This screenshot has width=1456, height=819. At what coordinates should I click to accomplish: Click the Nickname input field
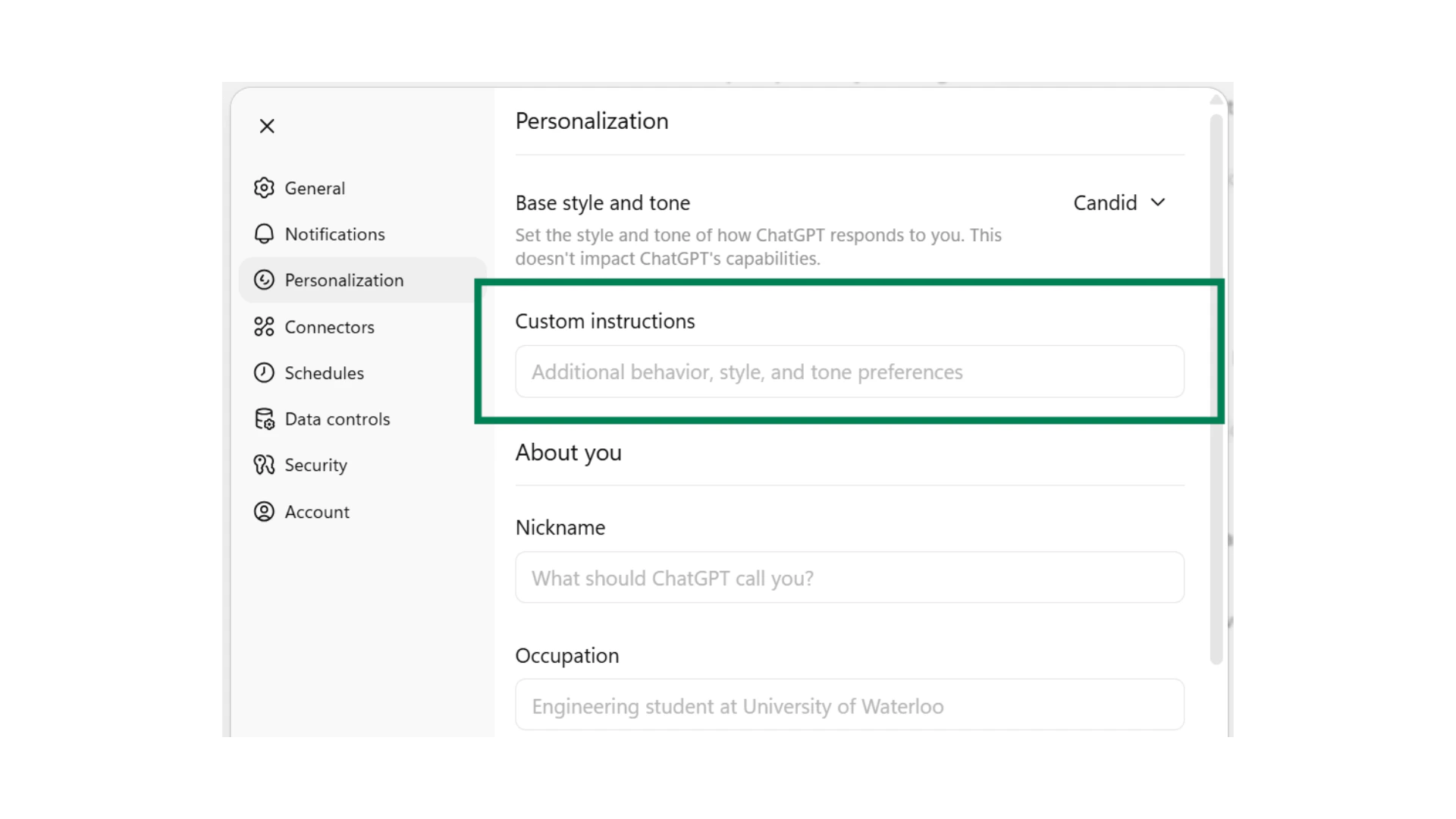coord(849,578)
